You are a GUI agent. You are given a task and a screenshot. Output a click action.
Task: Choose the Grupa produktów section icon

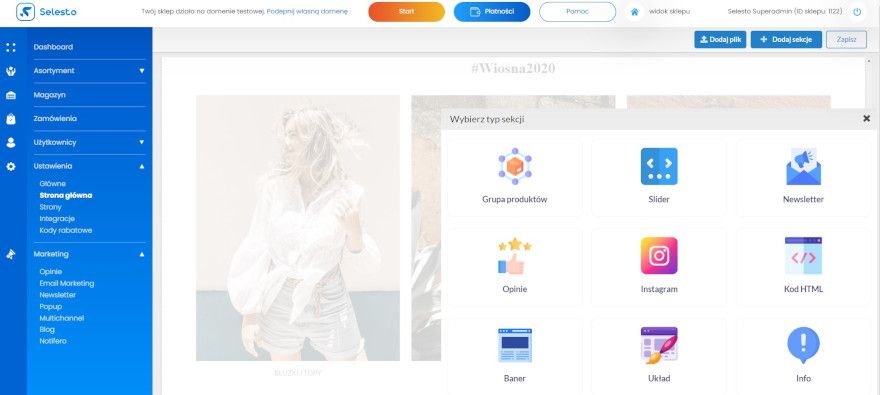click(515, 166)
